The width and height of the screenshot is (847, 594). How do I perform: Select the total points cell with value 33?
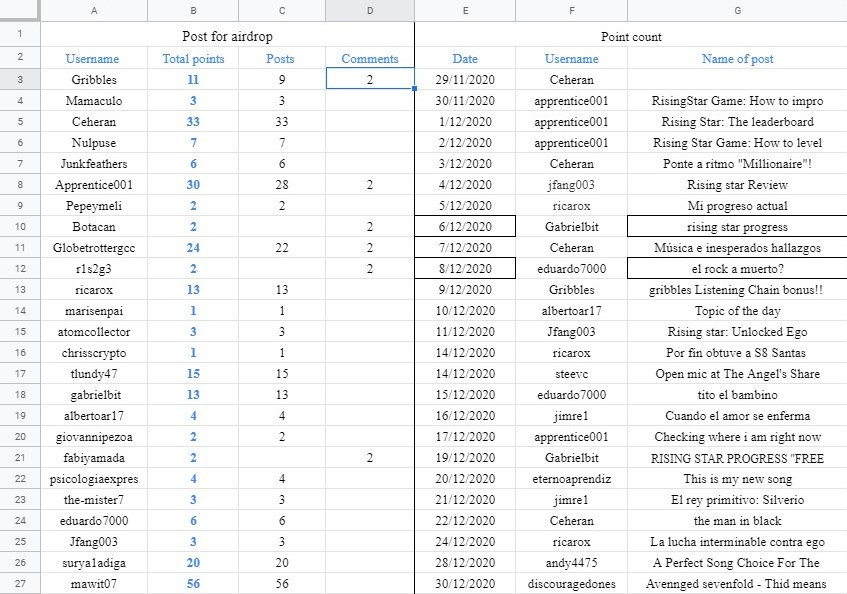(x=193, y=122)
